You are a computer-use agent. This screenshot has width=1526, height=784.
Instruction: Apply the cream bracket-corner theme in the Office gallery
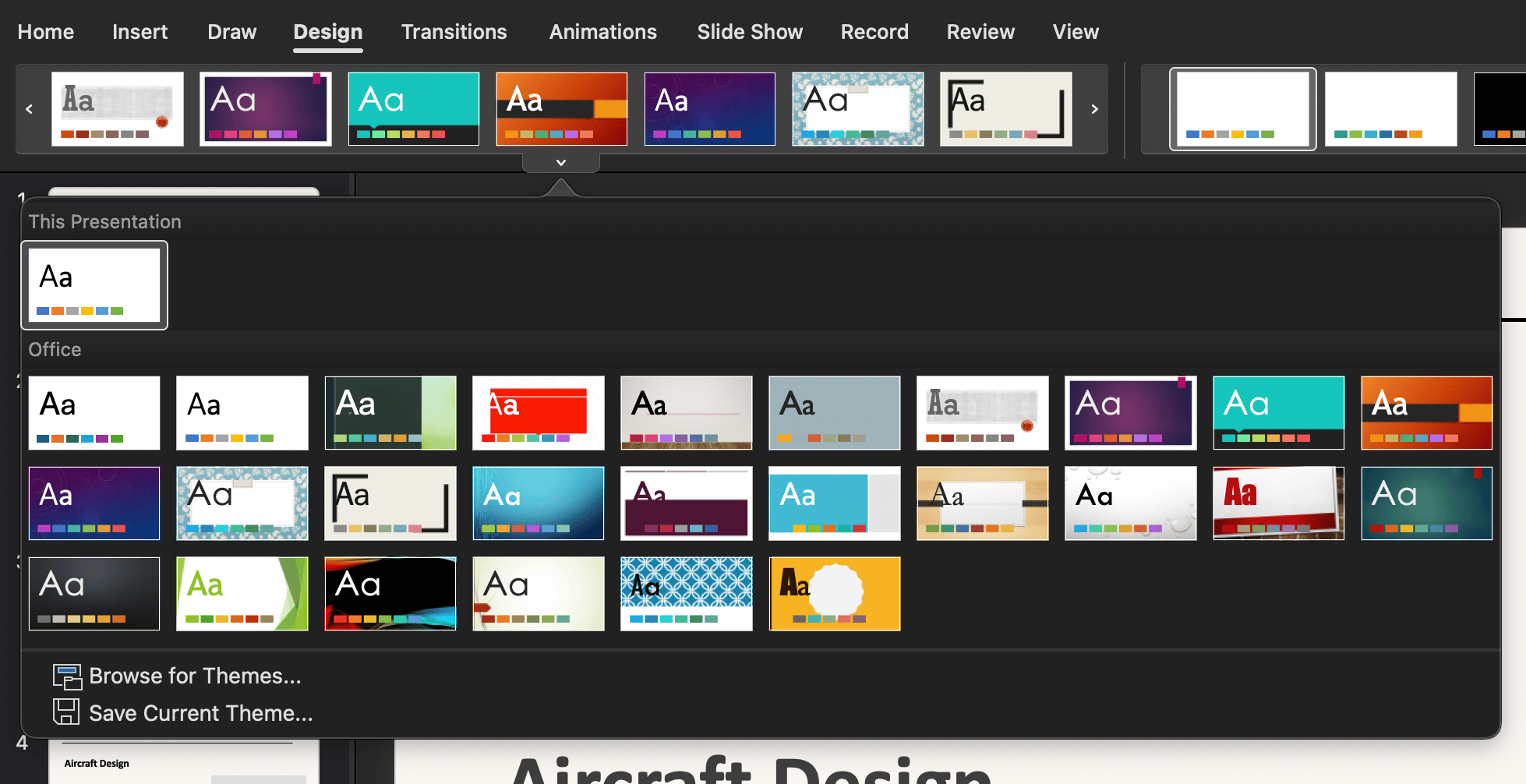pos(390,503)
